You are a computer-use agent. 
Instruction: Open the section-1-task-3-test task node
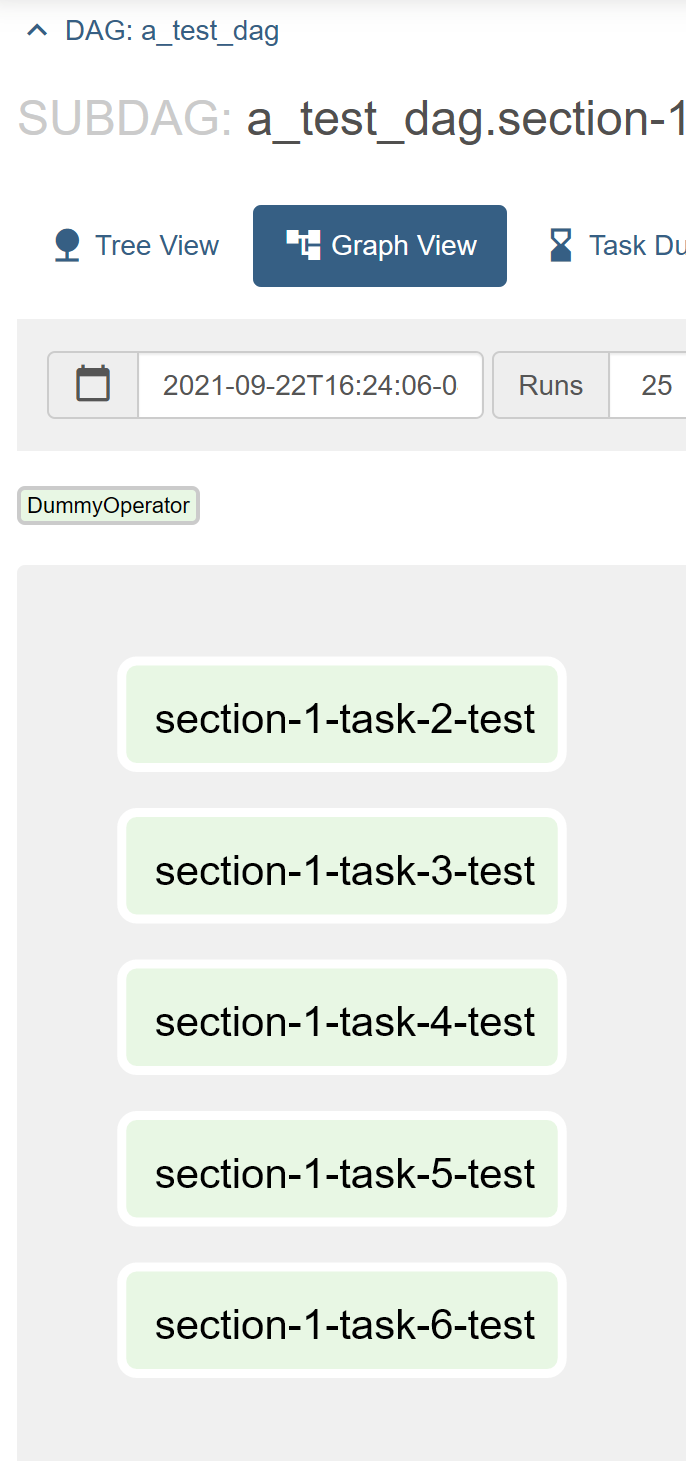(342, 867)
